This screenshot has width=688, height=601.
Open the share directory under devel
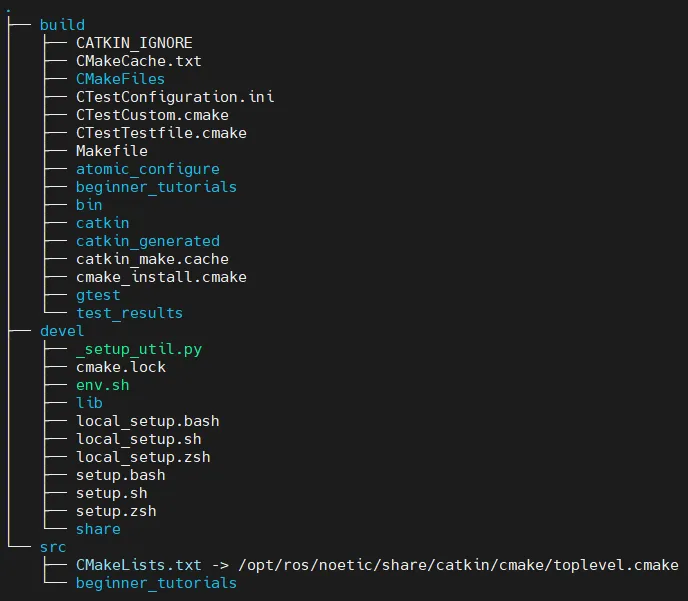click(x=98, y=529)
